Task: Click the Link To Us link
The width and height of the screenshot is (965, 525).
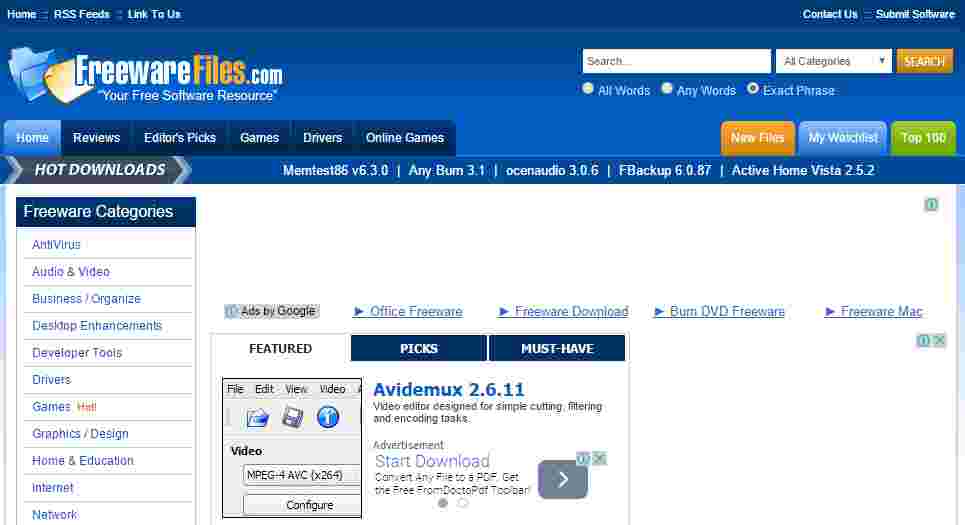Action: [154, 14]
